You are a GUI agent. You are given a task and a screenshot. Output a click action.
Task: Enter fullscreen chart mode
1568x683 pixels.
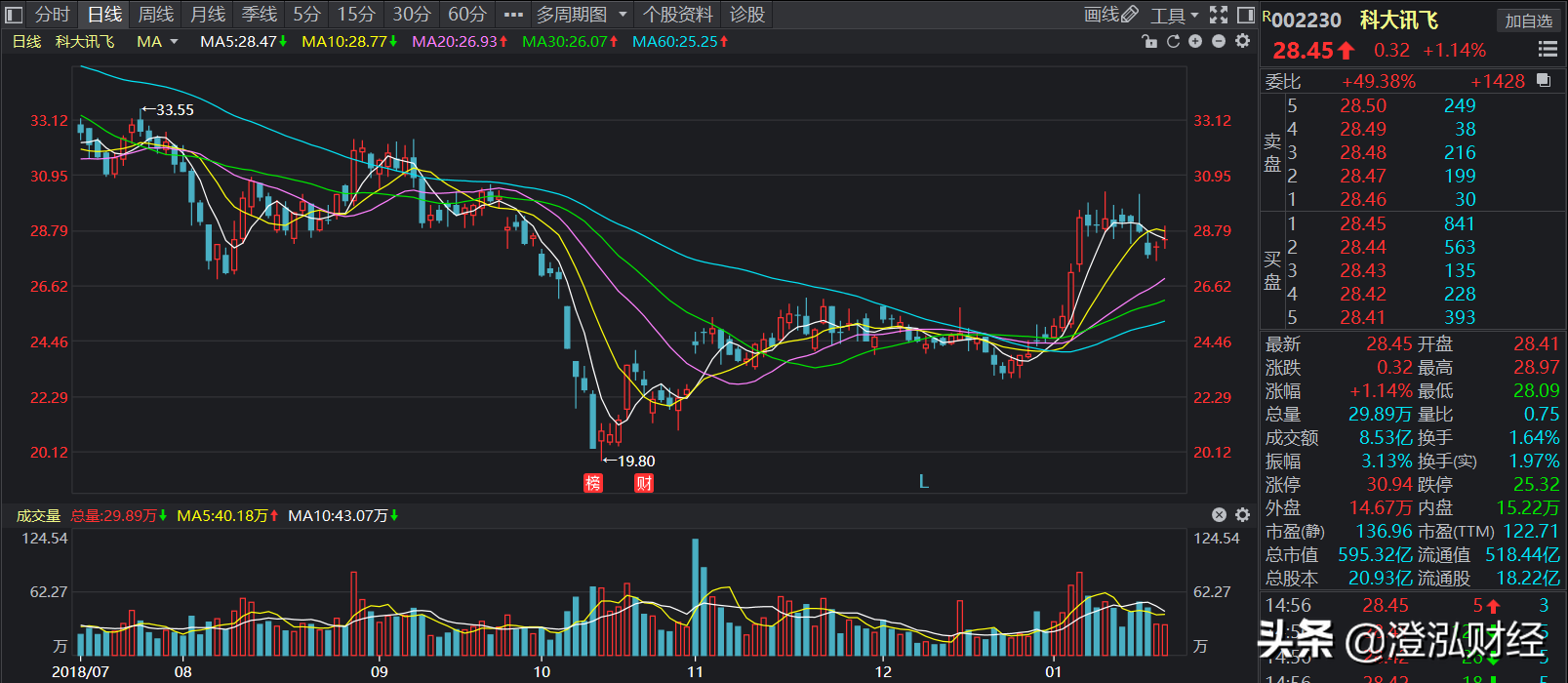coord(1219,15)
